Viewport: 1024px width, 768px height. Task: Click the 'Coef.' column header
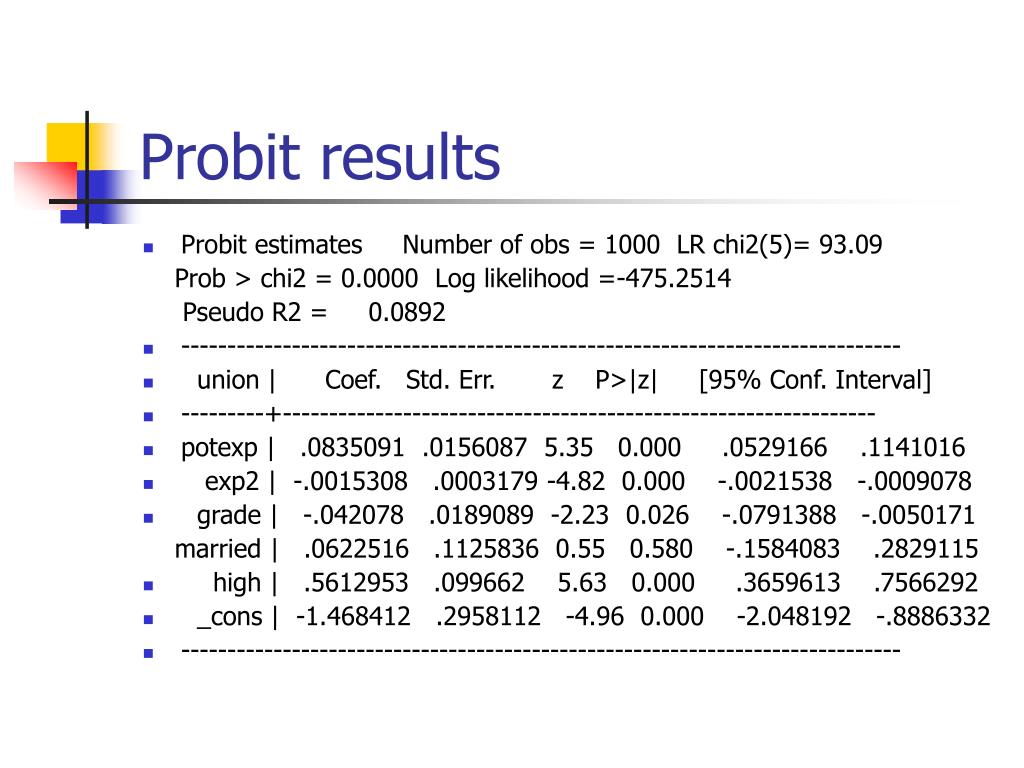353,380
